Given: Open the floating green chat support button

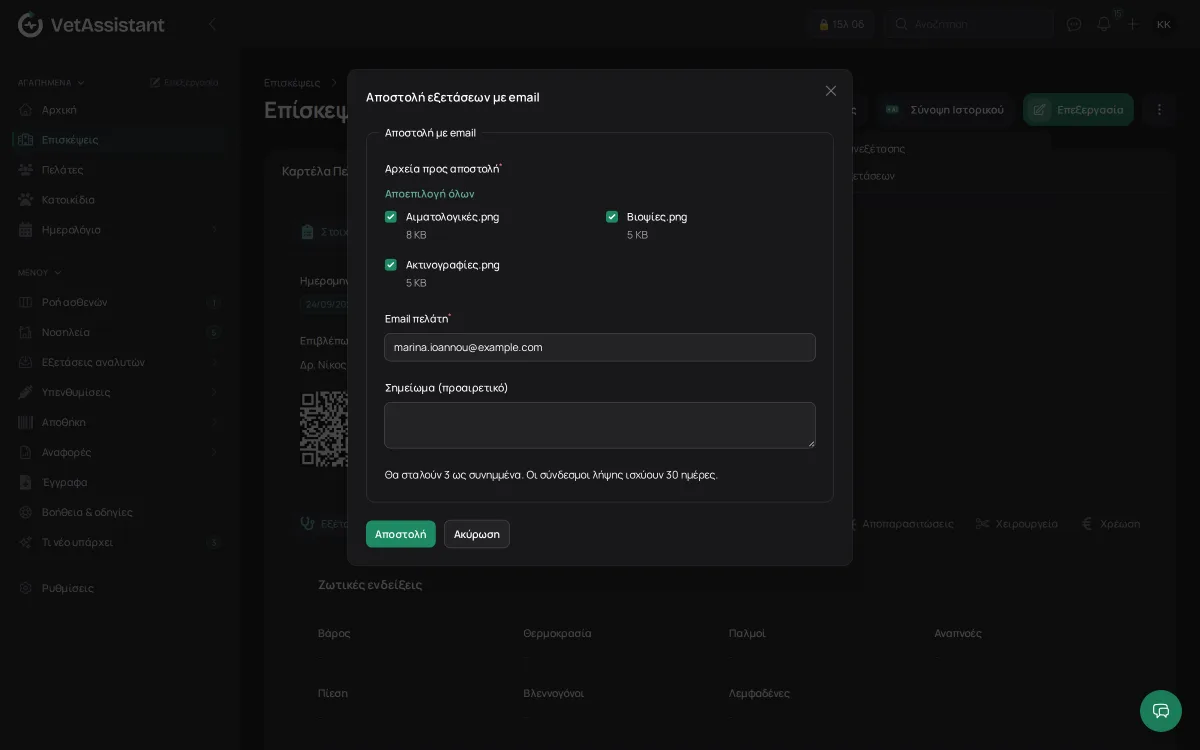Looking at the screenshot, I should (x=1161, y=711).
